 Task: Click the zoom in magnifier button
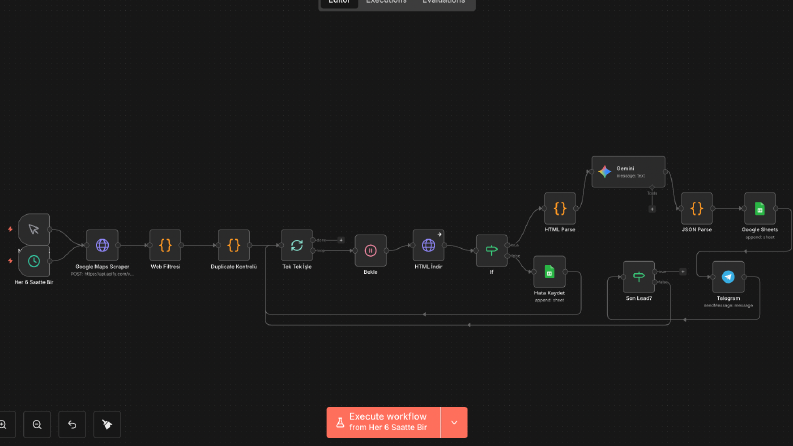(x=4, y=424)
